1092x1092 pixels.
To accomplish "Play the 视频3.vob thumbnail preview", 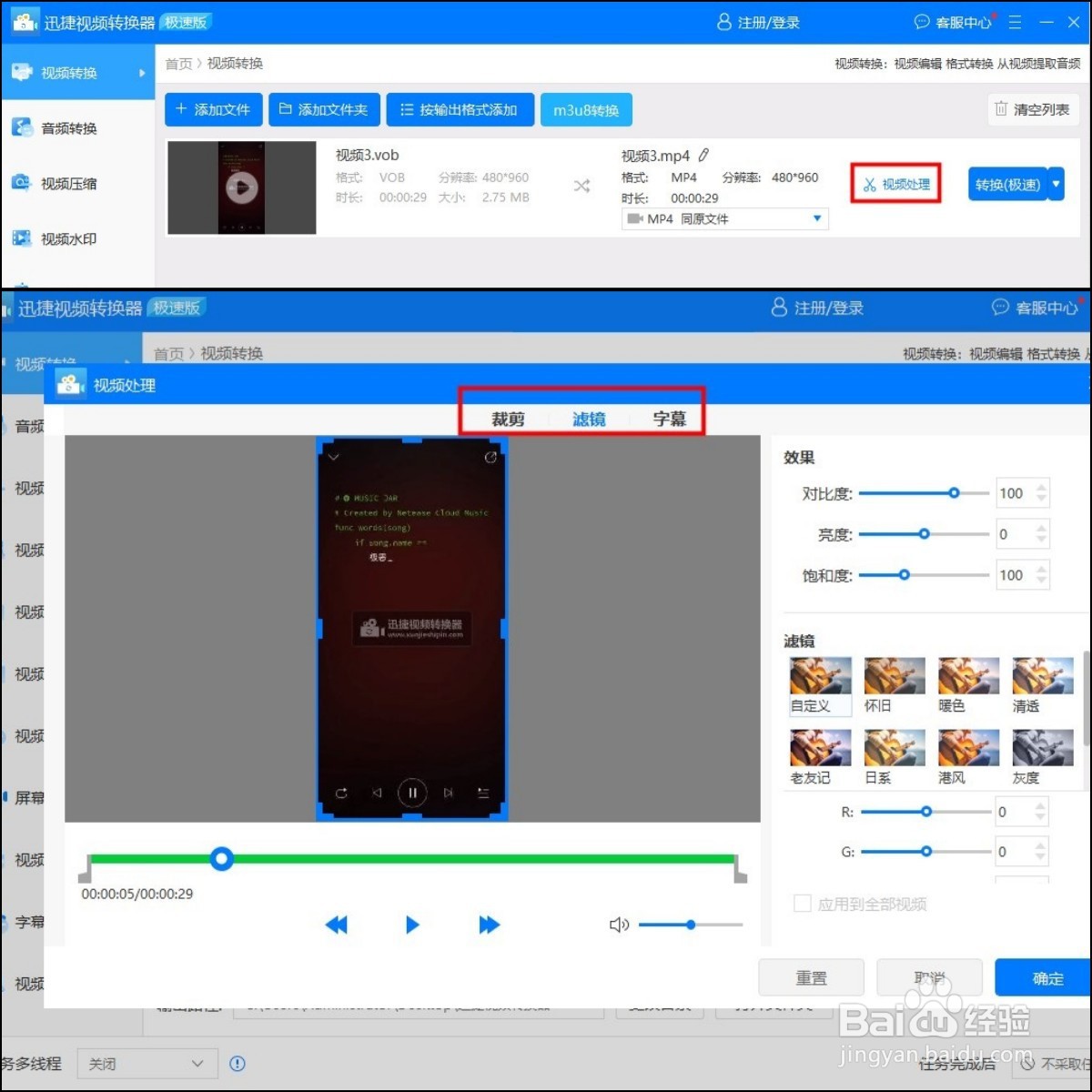I will (x=241, y=188).
